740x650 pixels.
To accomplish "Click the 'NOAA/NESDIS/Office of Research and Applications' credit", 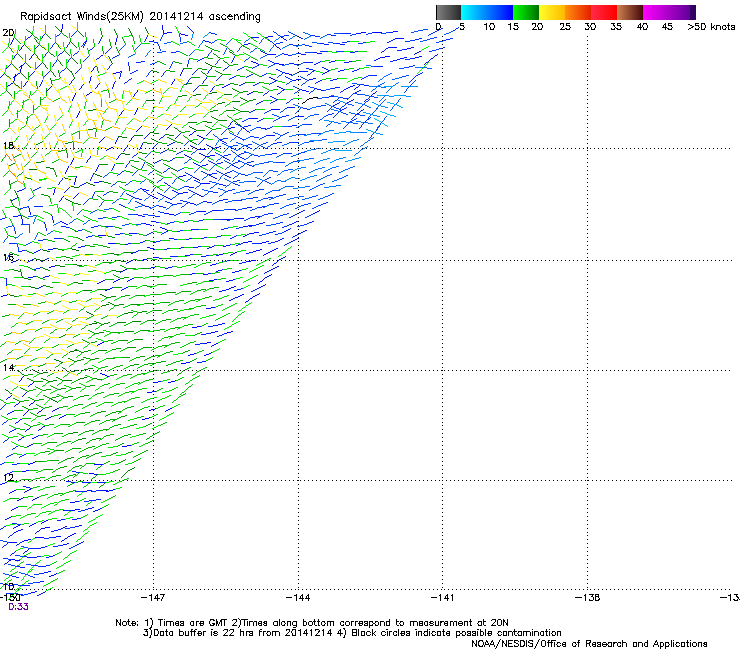I will point(589,644).
